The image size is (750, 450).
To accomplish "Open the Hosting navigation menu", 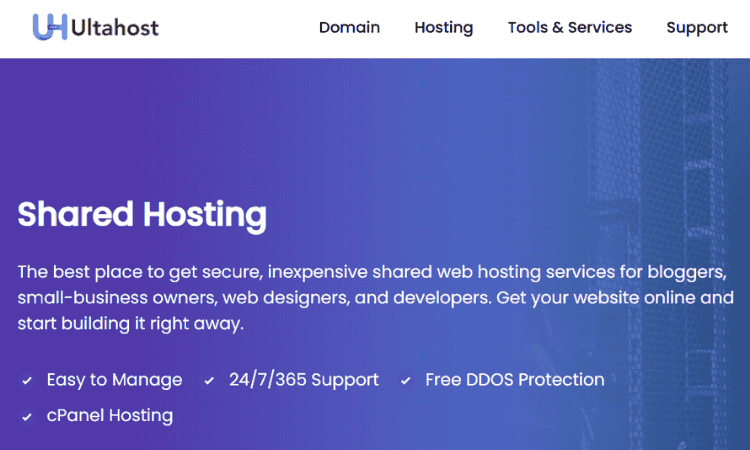I will point(443,28).
